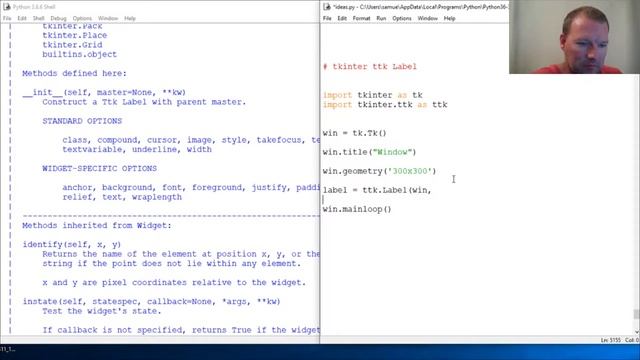Click 'builtins.object' in shell output

[x=80, y=54]
